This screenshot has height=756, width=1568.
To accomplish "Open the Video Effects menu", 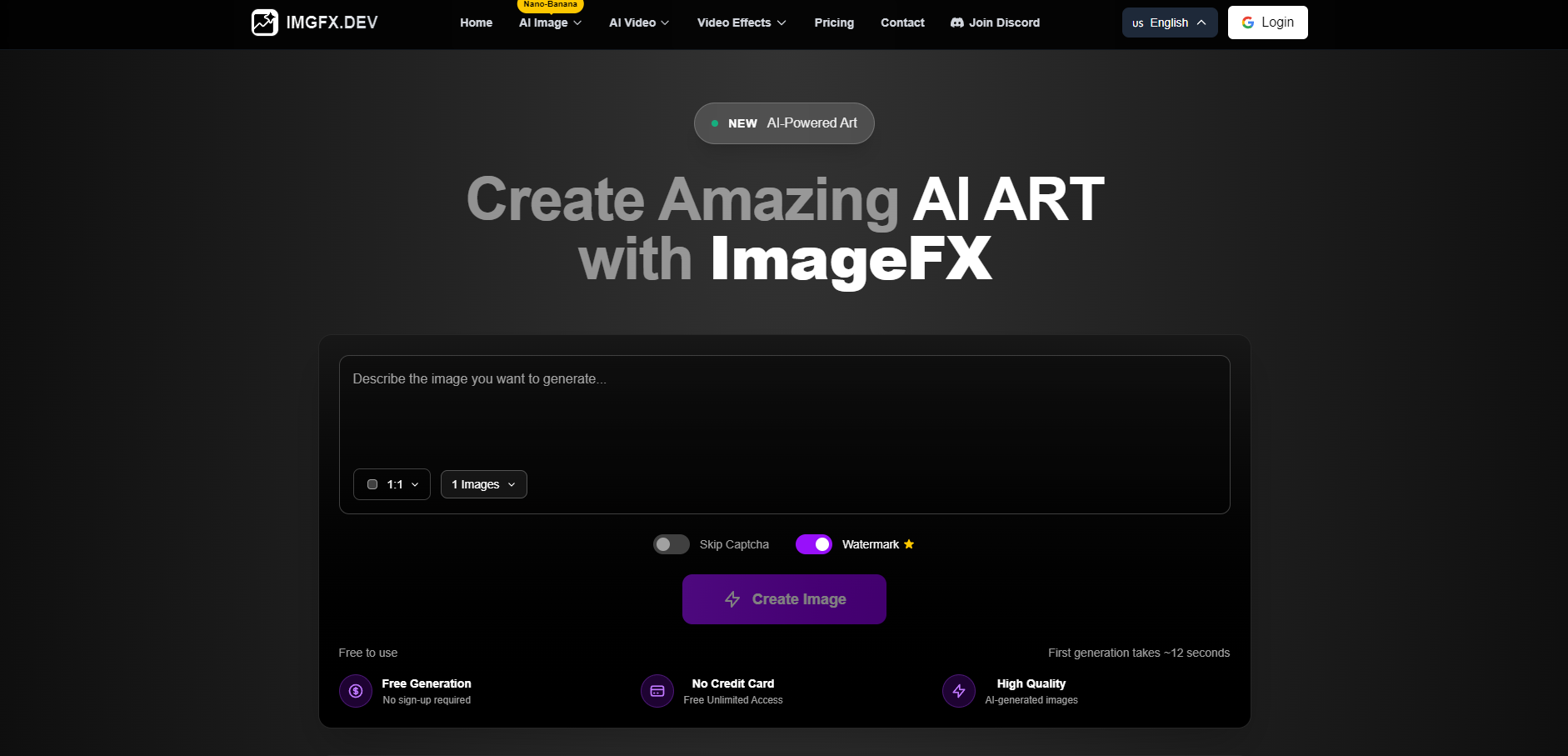I will click(741, 23).
